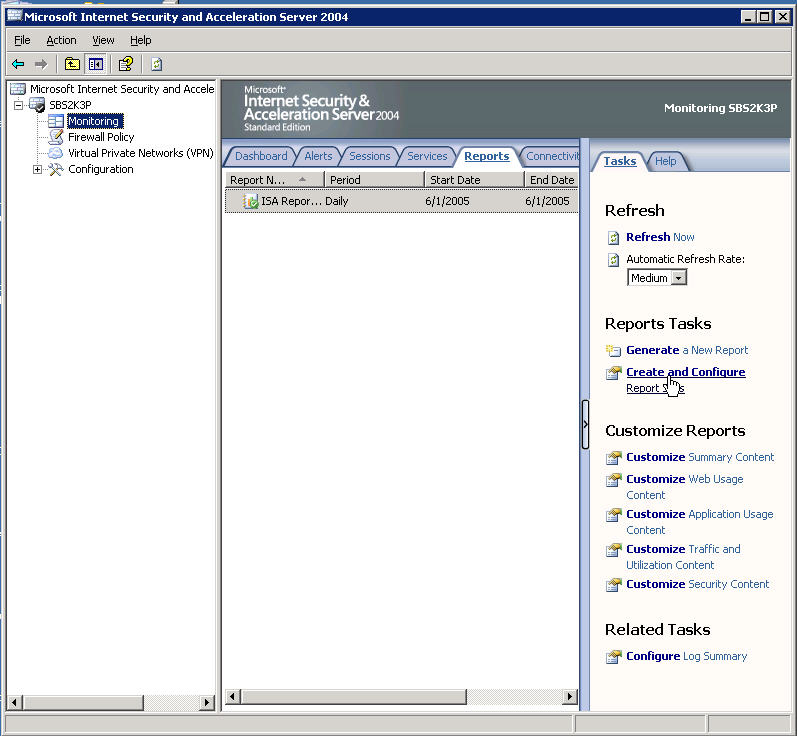797x736 pixels.
Task: Open the Action menu
Action: [61, 40]
